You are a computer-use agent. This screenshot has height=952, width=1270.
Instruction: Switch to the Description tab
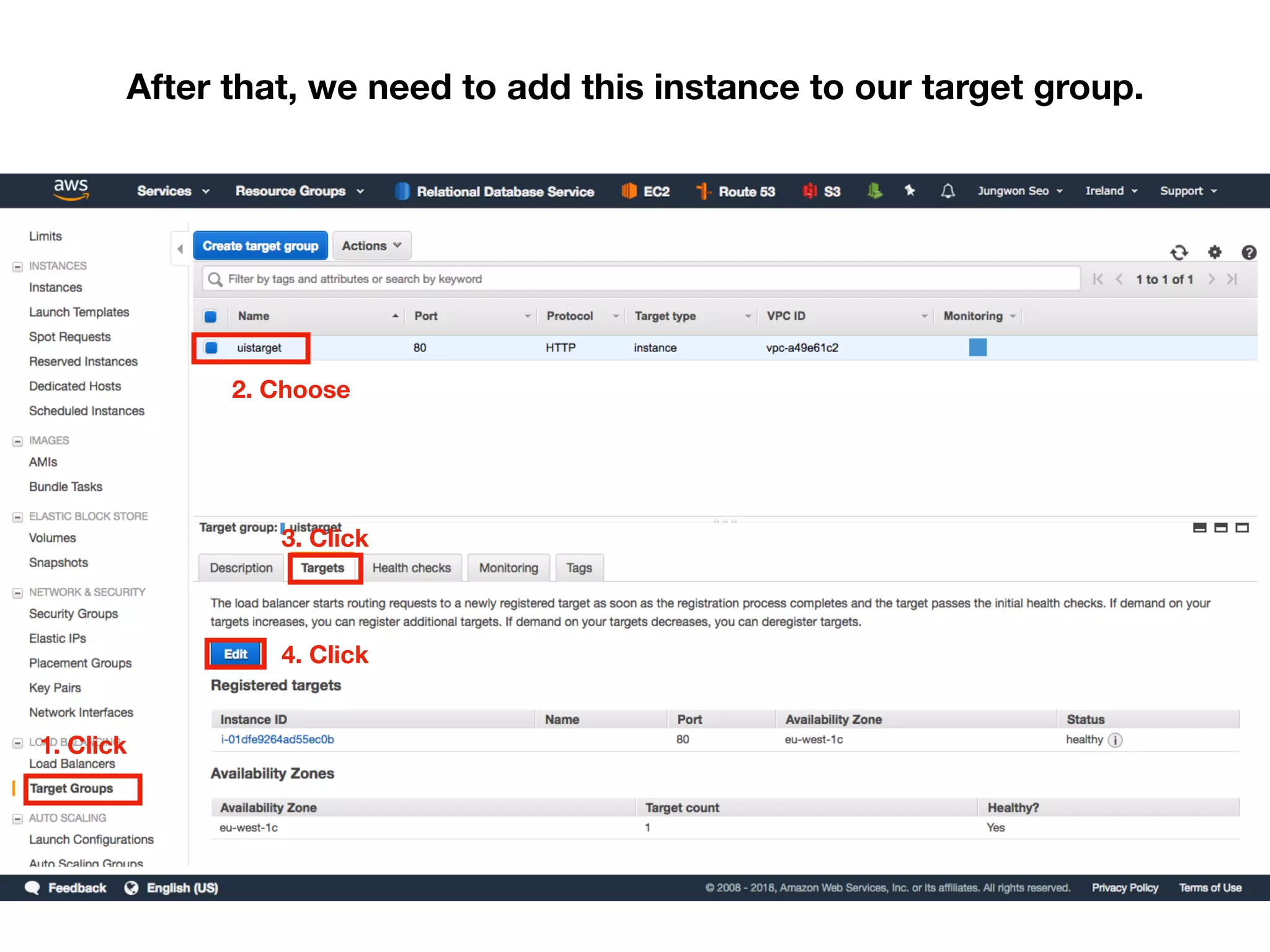point(241,568)
